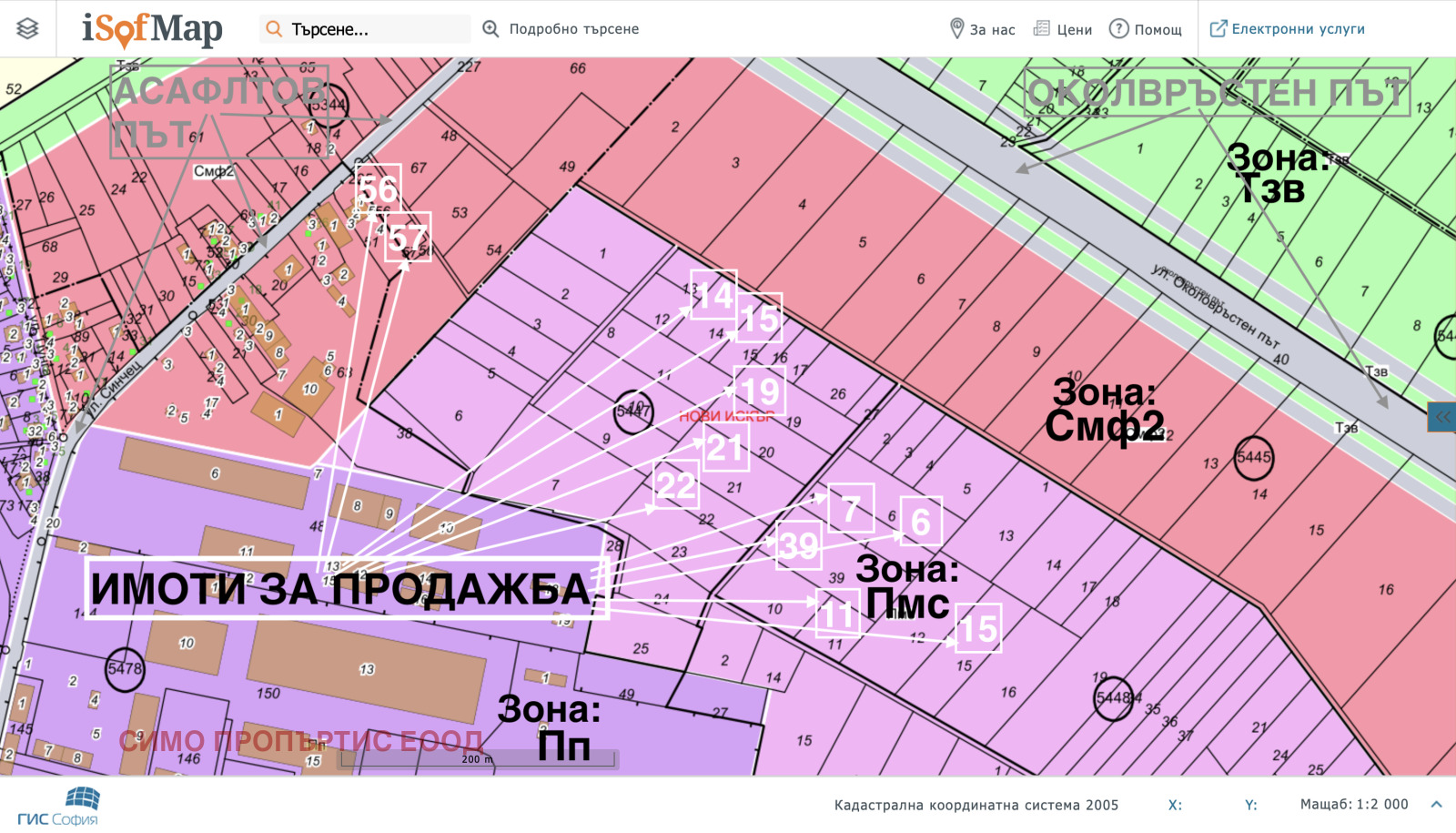Open Подробно търсене advanced search
The width and height of the screenshot is (1456, 833).
tap(573, 29)
